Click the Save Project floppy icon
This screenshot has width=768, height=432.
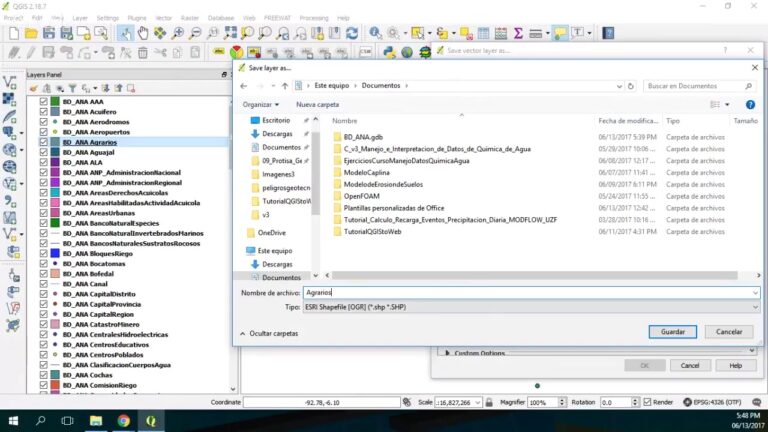48,33
